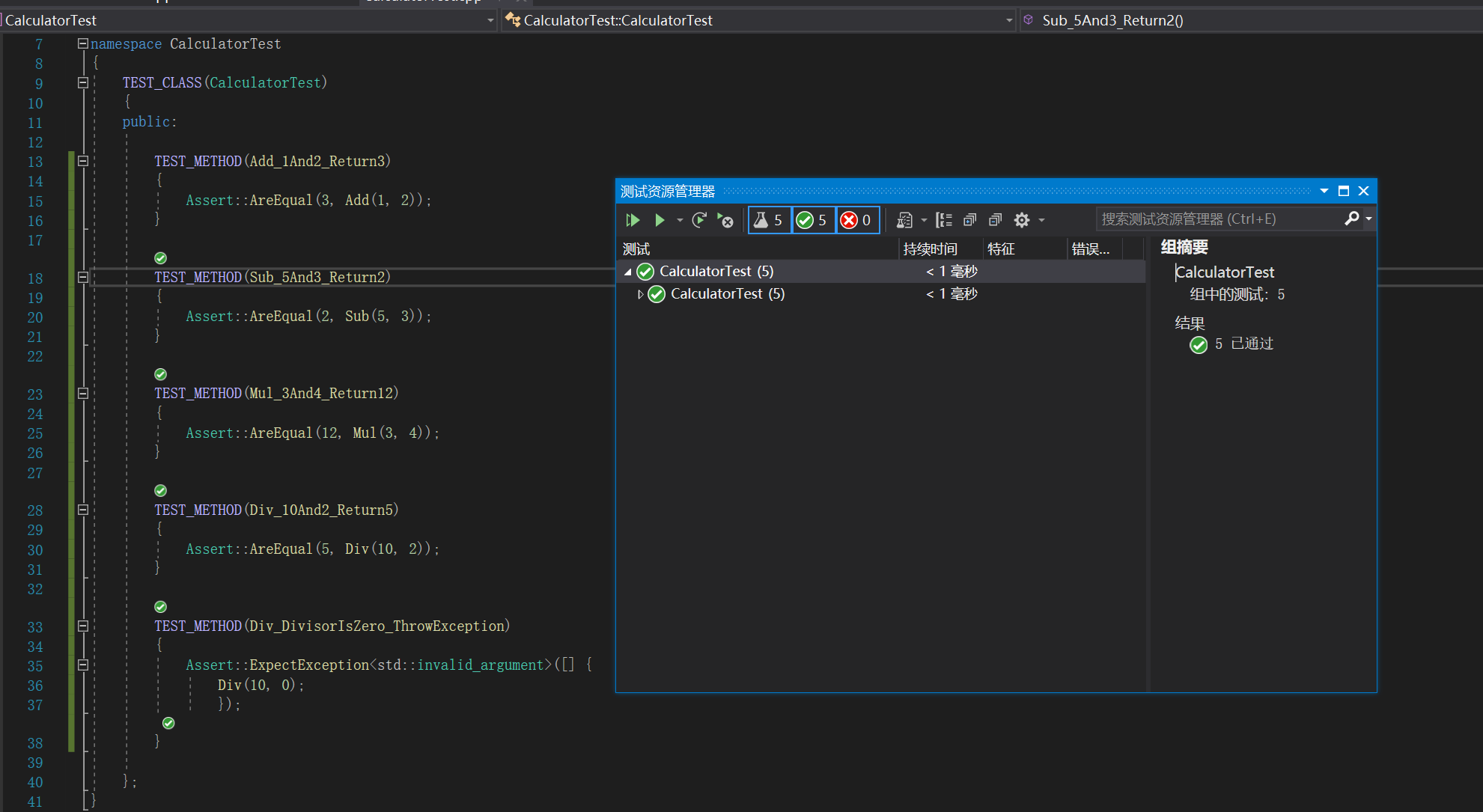Collapse the ExpectException lambda block
1483x812 pixels.
tap(83, 665)
